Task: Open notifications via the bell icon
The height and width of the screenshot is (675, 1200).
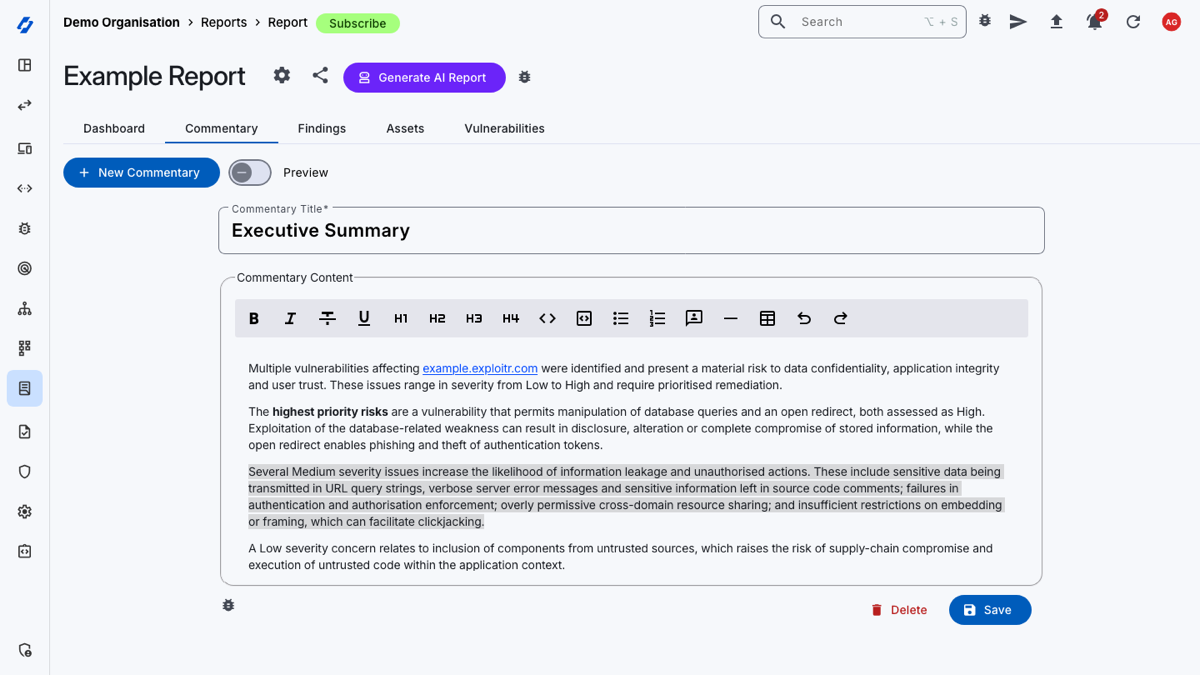Action: 1094,21
